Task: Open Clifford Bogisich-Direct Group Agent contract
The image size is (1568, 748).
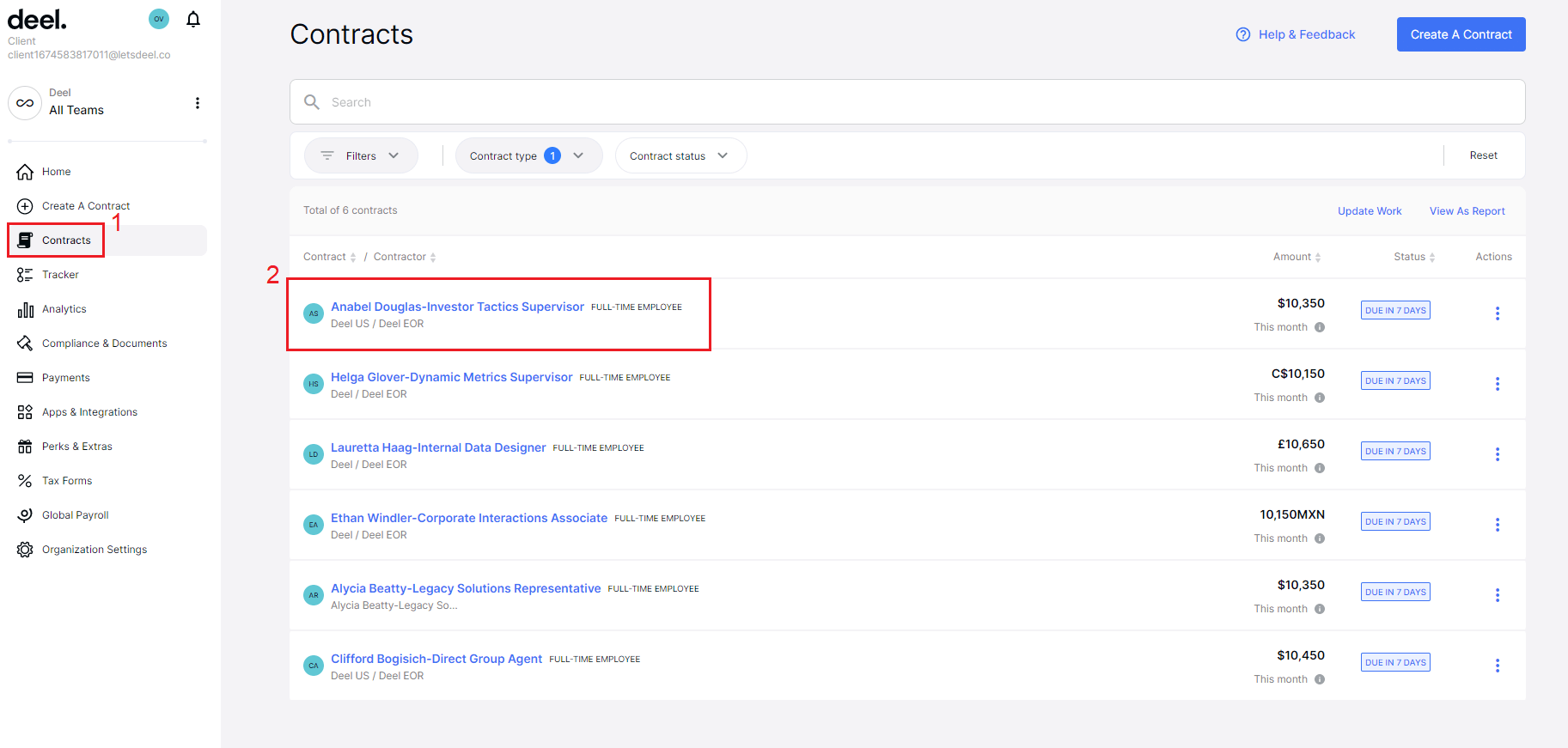Action: point(436,659)
